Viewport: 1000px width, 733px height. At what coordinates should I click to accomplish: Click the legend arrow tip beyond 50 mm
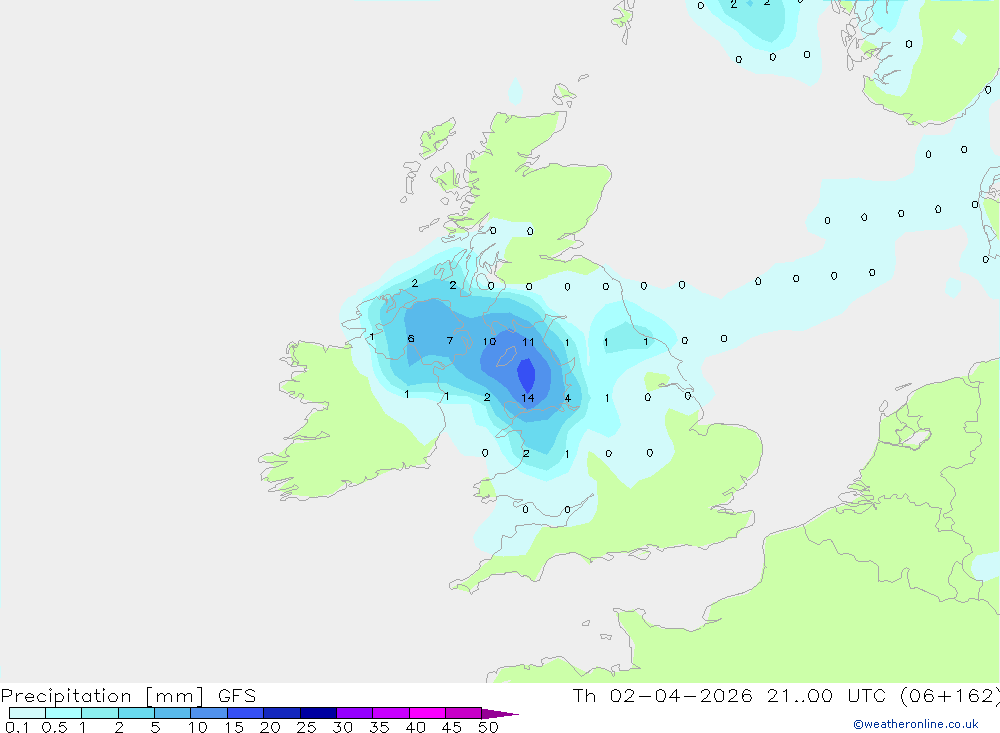pos(501,714)
